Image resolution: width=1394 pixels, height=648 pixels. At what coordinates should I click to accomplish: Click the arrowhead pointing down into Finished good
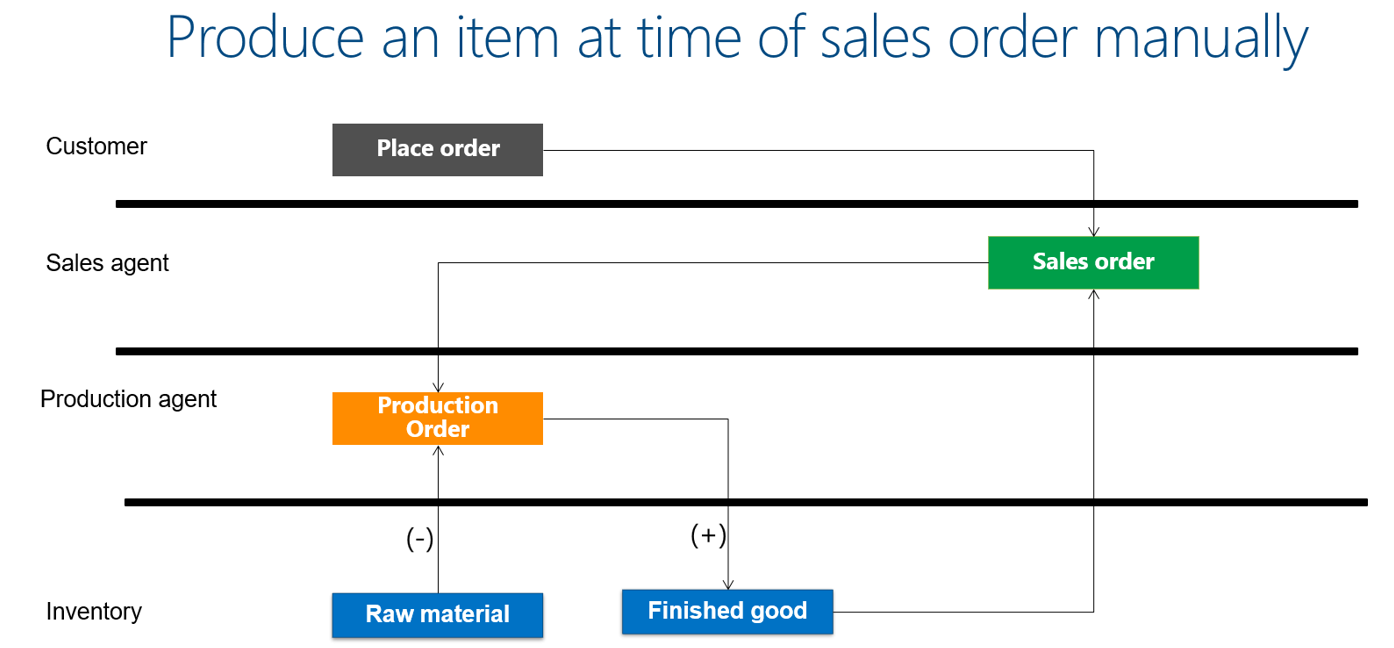728,584
